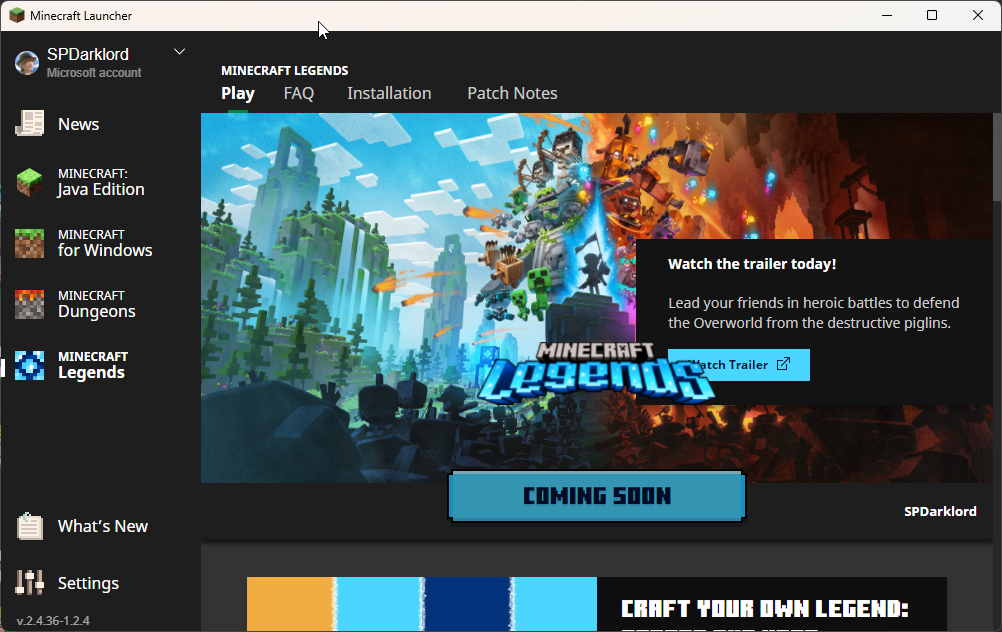The height and width of the screenshot is (632, 1002).
Task: Select Minecraft Legends in sidebar
Action: click(x=93, y=366)
